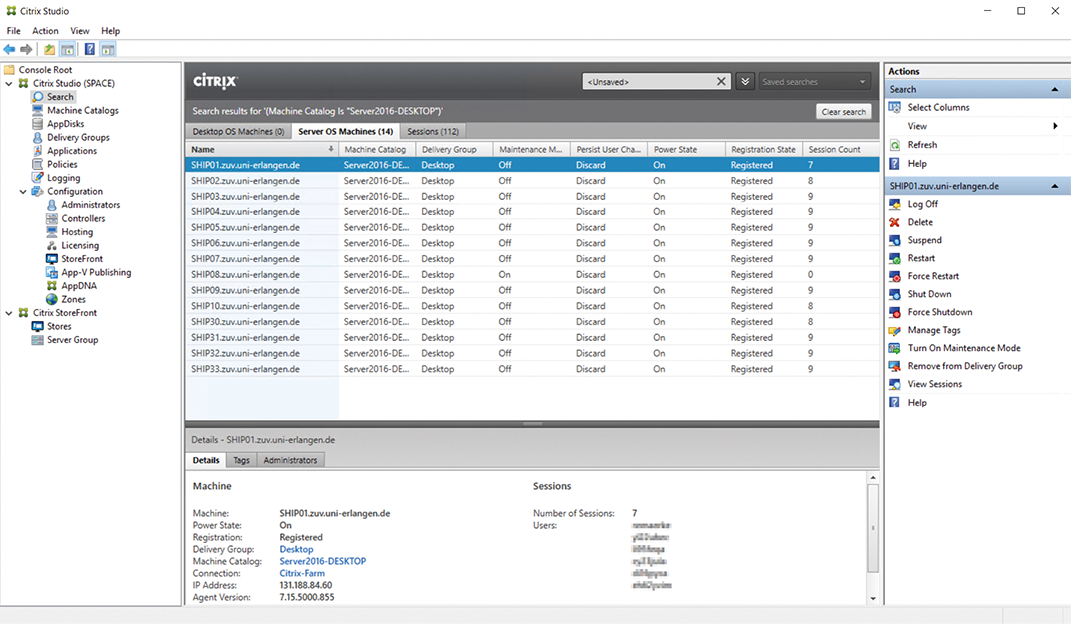This screenshot has height=626, width=1071.
Task: Click the Zones globe icon
Action: coord(53,299)
